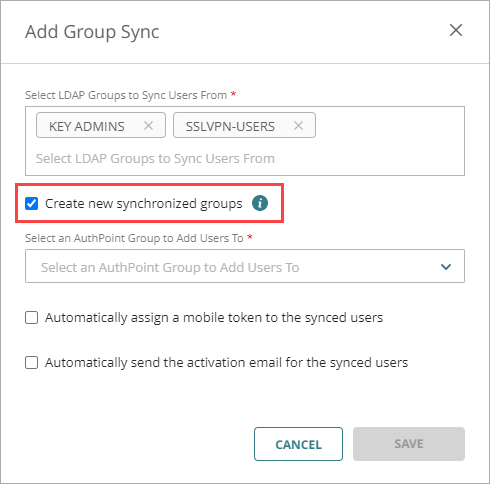The width and height of the screenshot is (490, 484).
Task: Remove the KEY ADMINS group tag
Action: 148,126
